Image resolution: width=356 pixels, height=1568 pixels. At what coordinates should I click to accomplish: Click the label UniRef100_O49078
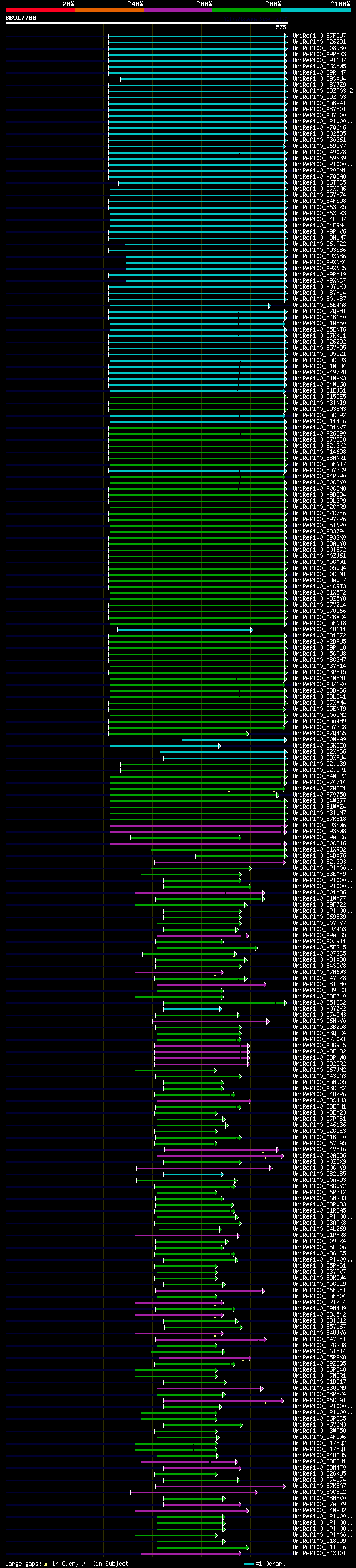pyautogui.click(x=319, y=152)
